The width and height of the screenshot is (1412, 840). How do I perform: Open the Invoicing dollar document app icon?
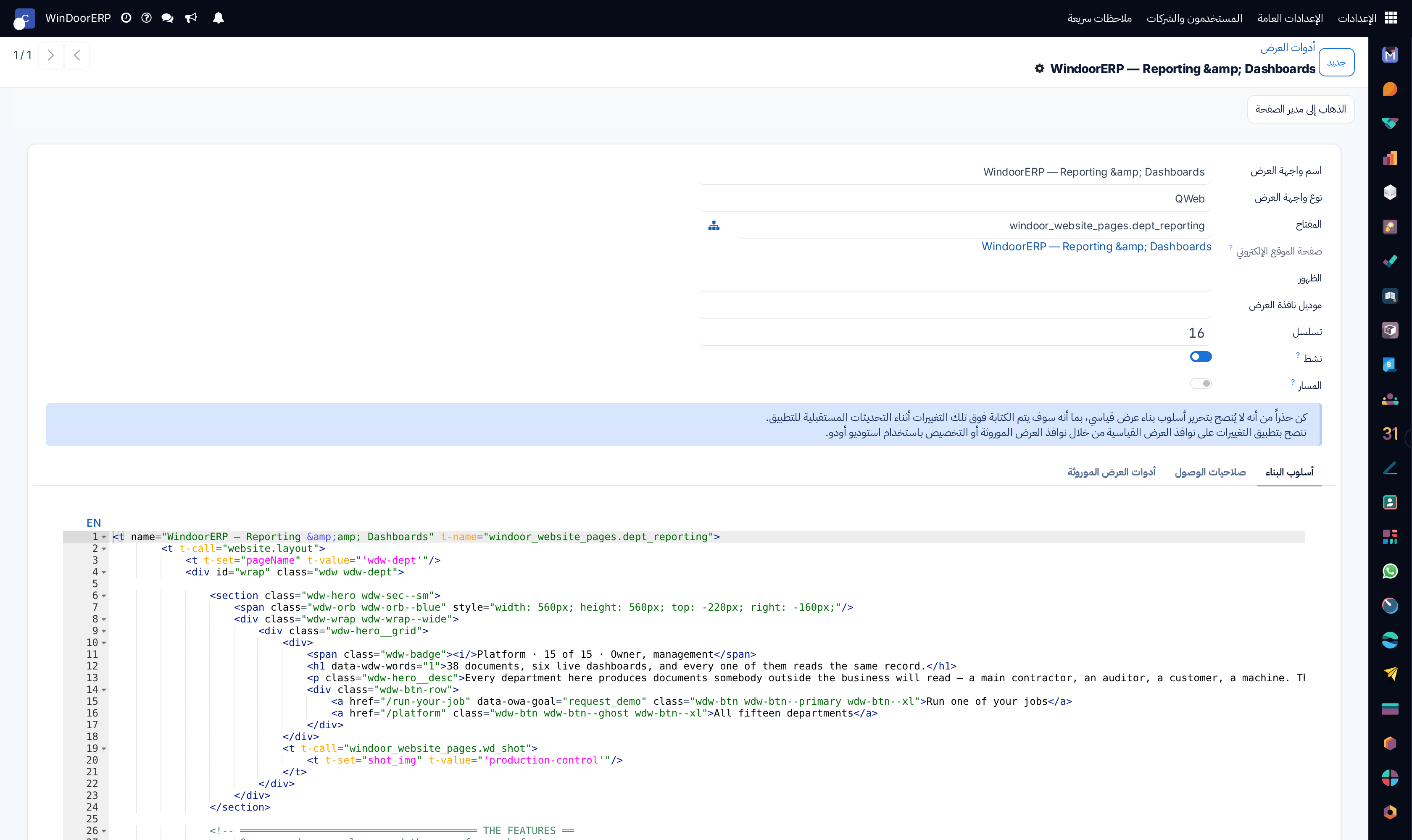tap(1390, 365)
